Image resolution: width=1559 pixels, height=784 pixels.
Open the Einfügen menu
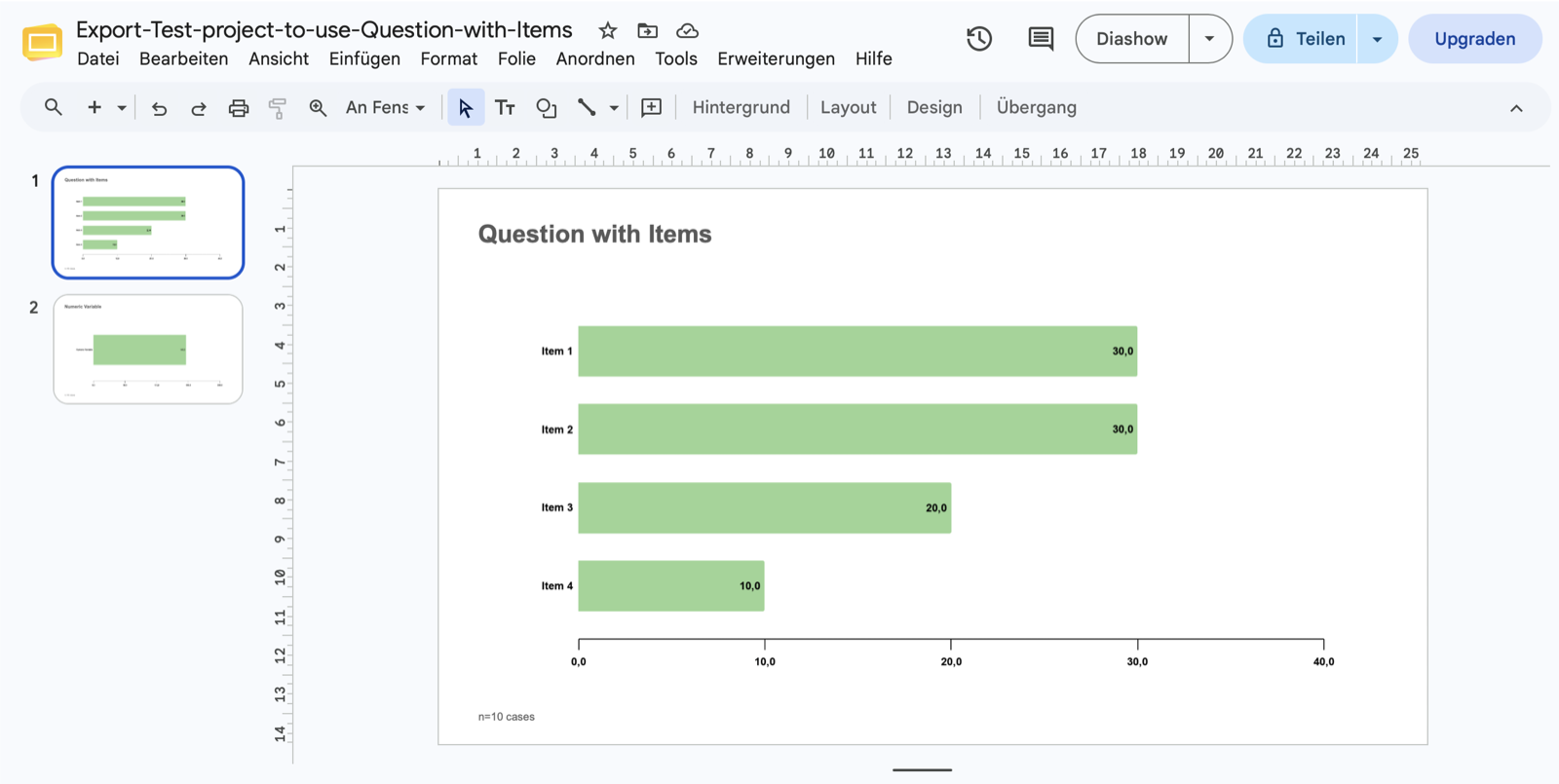(x=364, y=58)
